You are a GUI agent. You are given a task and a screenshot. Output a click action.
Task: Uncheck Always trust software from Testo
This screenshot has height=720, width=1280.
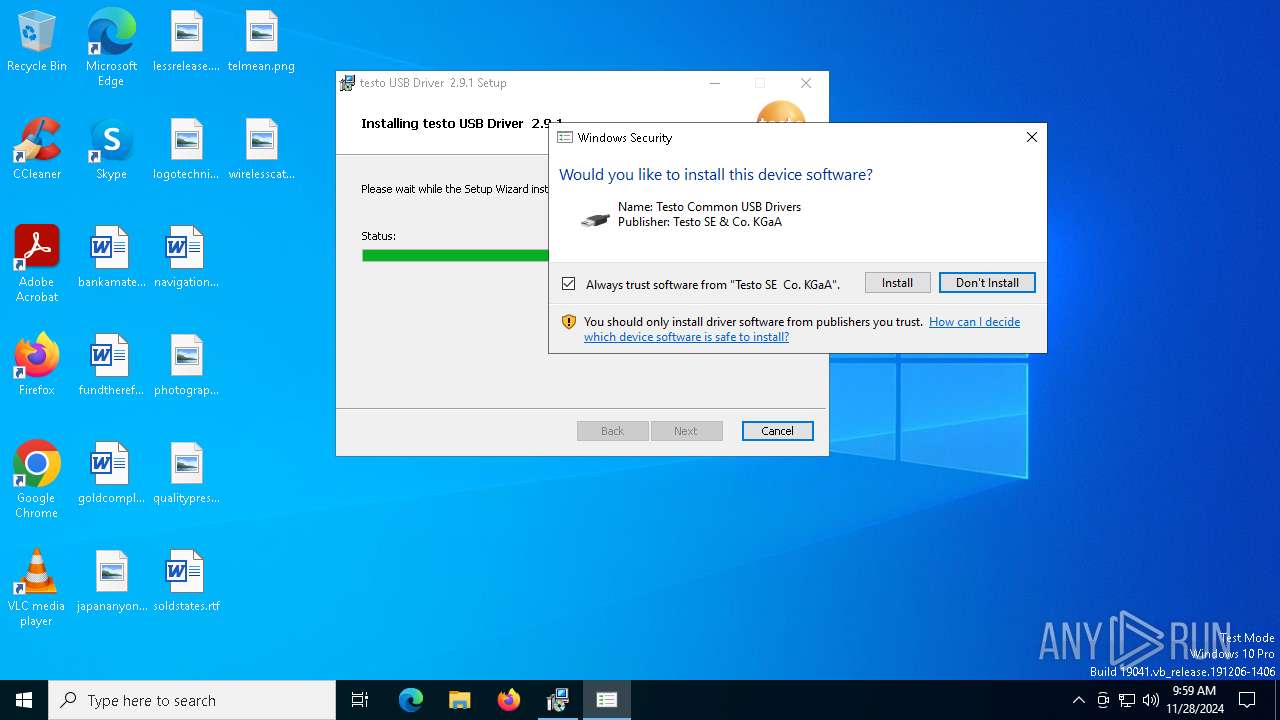[569, 284]
